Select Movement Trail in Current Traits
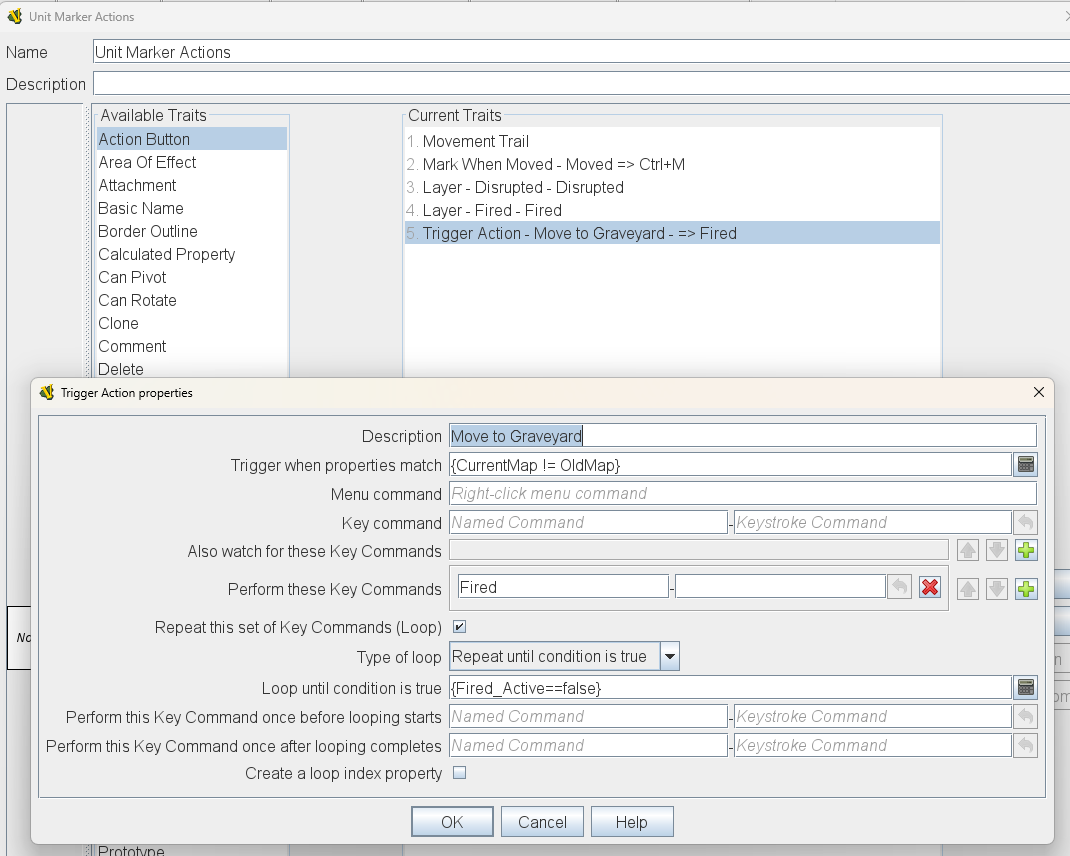 click(x=672, y=141)
